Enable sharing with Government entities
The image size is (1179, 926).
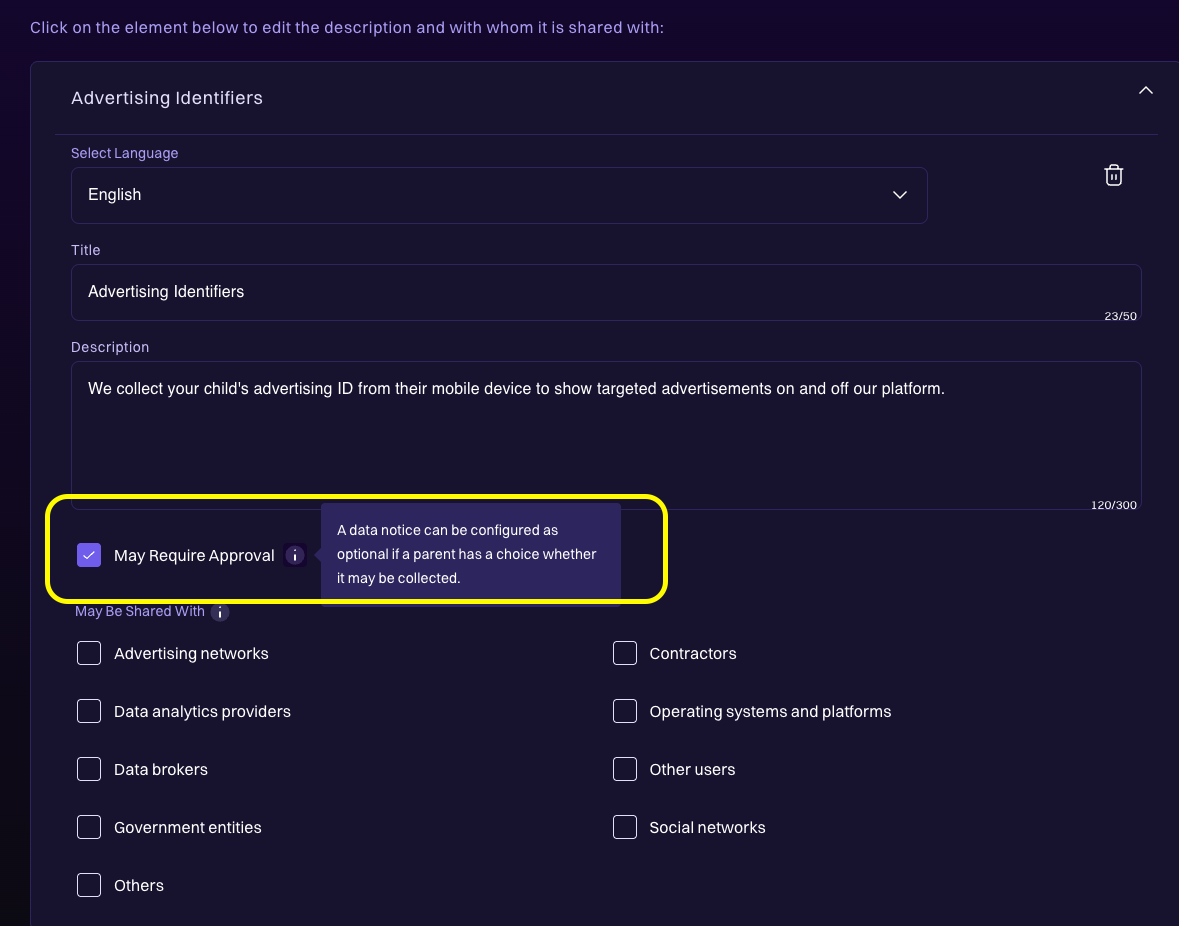click(88, 827)
